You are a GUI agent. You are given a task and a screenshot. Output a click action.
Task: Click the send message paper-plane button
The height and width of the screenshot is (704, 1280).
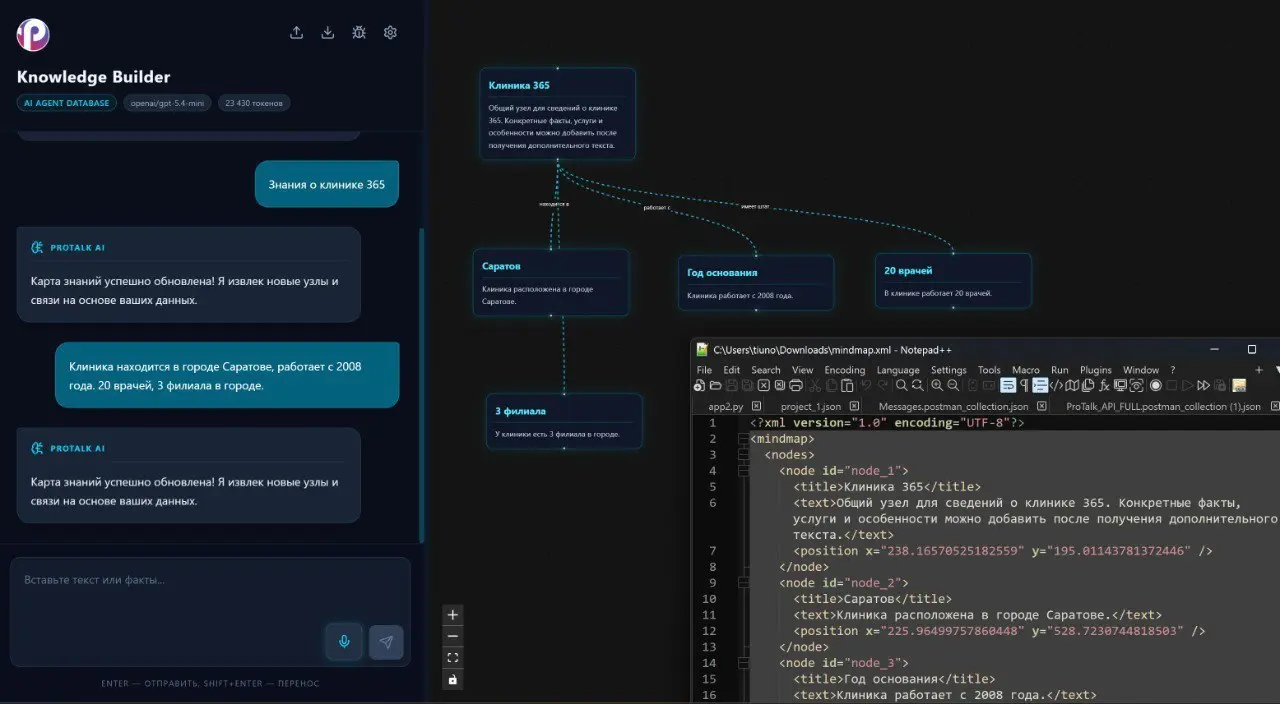386,641
